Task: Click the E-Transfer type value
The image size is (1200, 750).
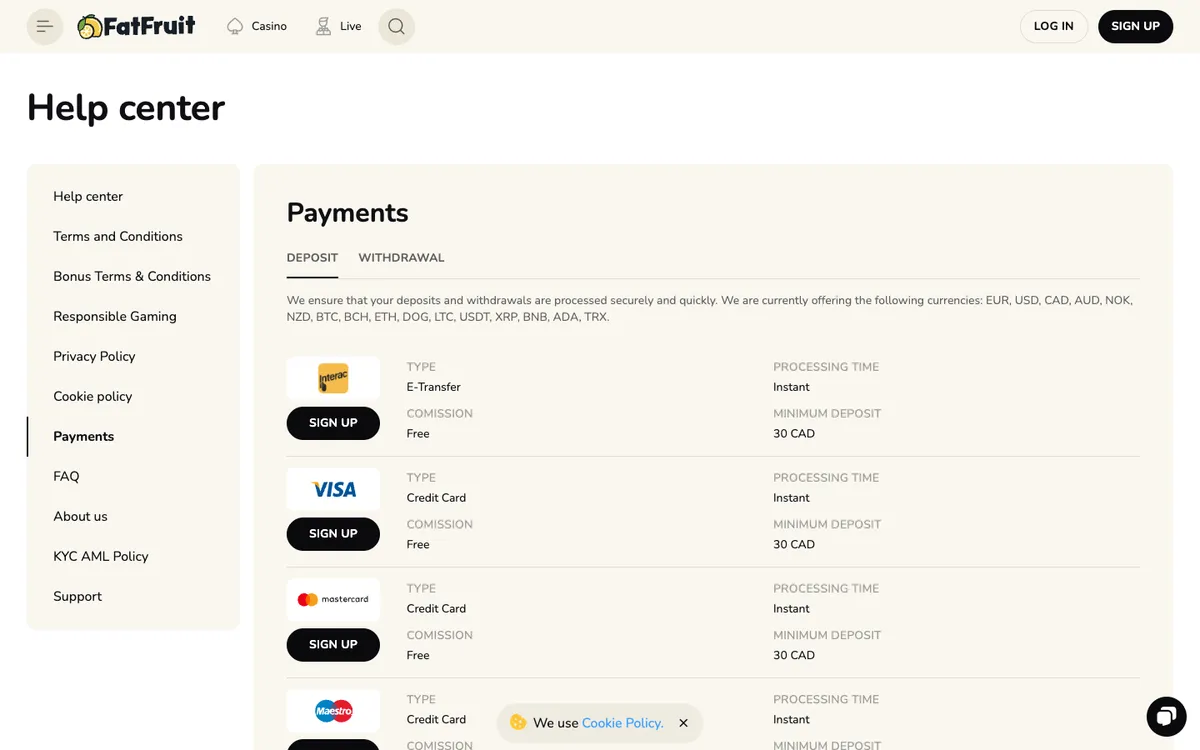Action: [x=434, y=387]
